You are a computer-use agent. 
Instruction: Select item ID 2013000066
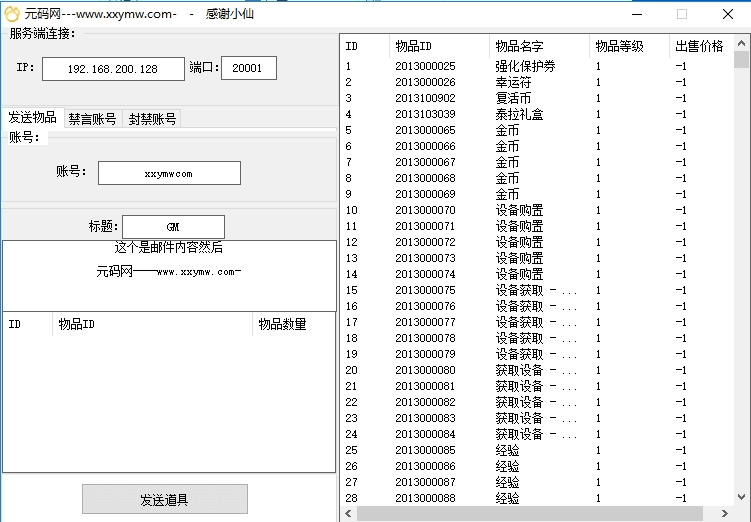(425, 146)
